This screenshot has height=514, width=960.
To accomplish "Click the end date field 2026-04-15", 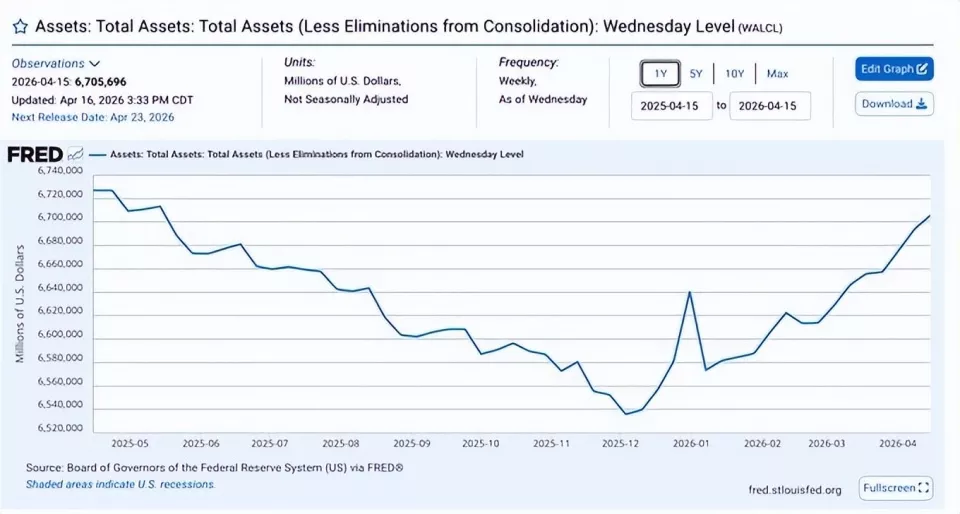I will pos(769,105).
